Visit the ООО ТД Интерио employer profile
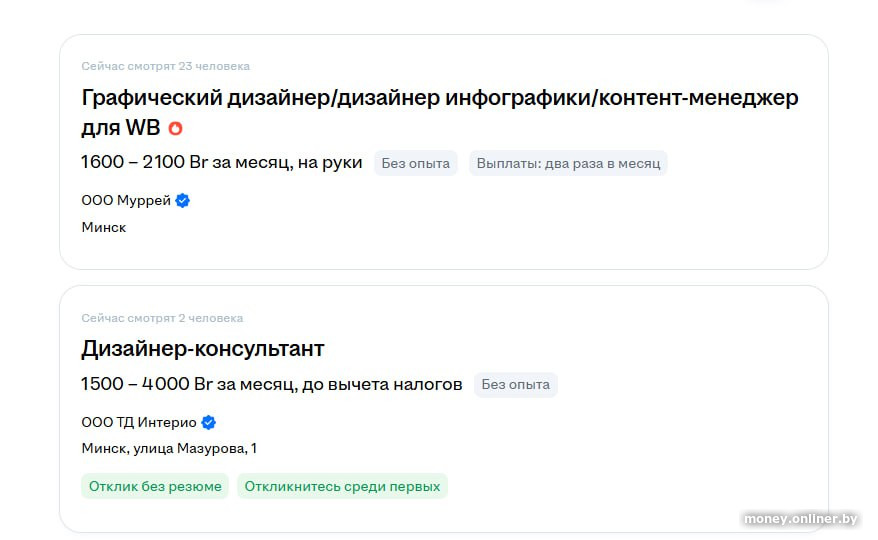The image size is (878, 540). point(139,422)
